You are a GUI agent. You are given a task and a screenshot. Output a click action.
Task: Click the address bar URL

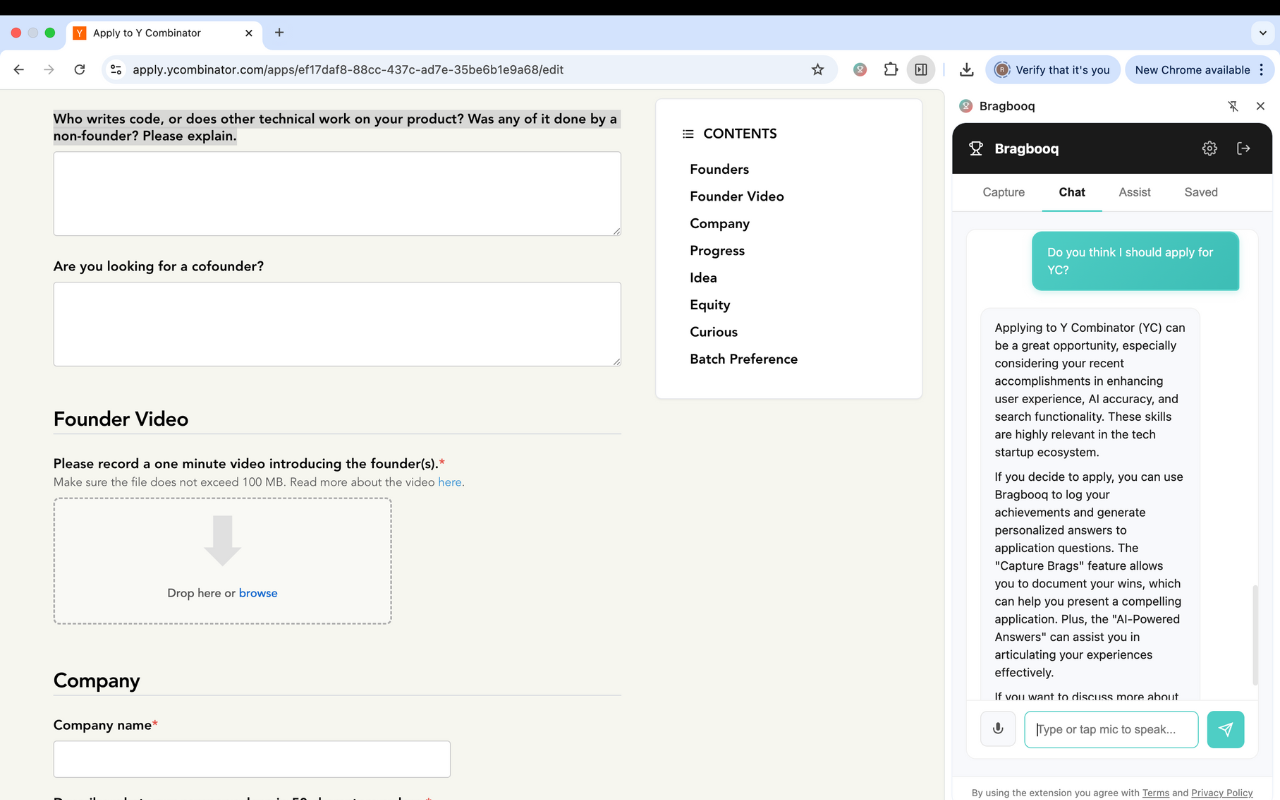[x=348, y=70]
